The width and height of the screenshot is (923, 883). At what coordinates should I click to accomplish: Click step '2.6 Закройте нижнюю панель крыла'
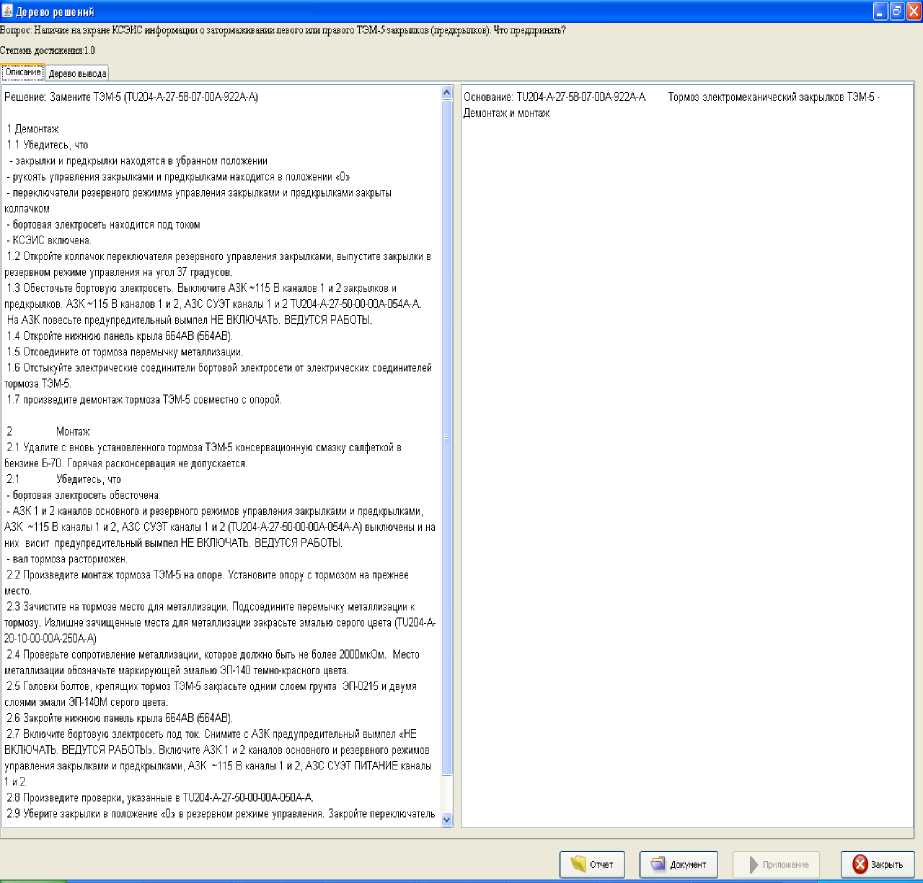pos(119,718)
